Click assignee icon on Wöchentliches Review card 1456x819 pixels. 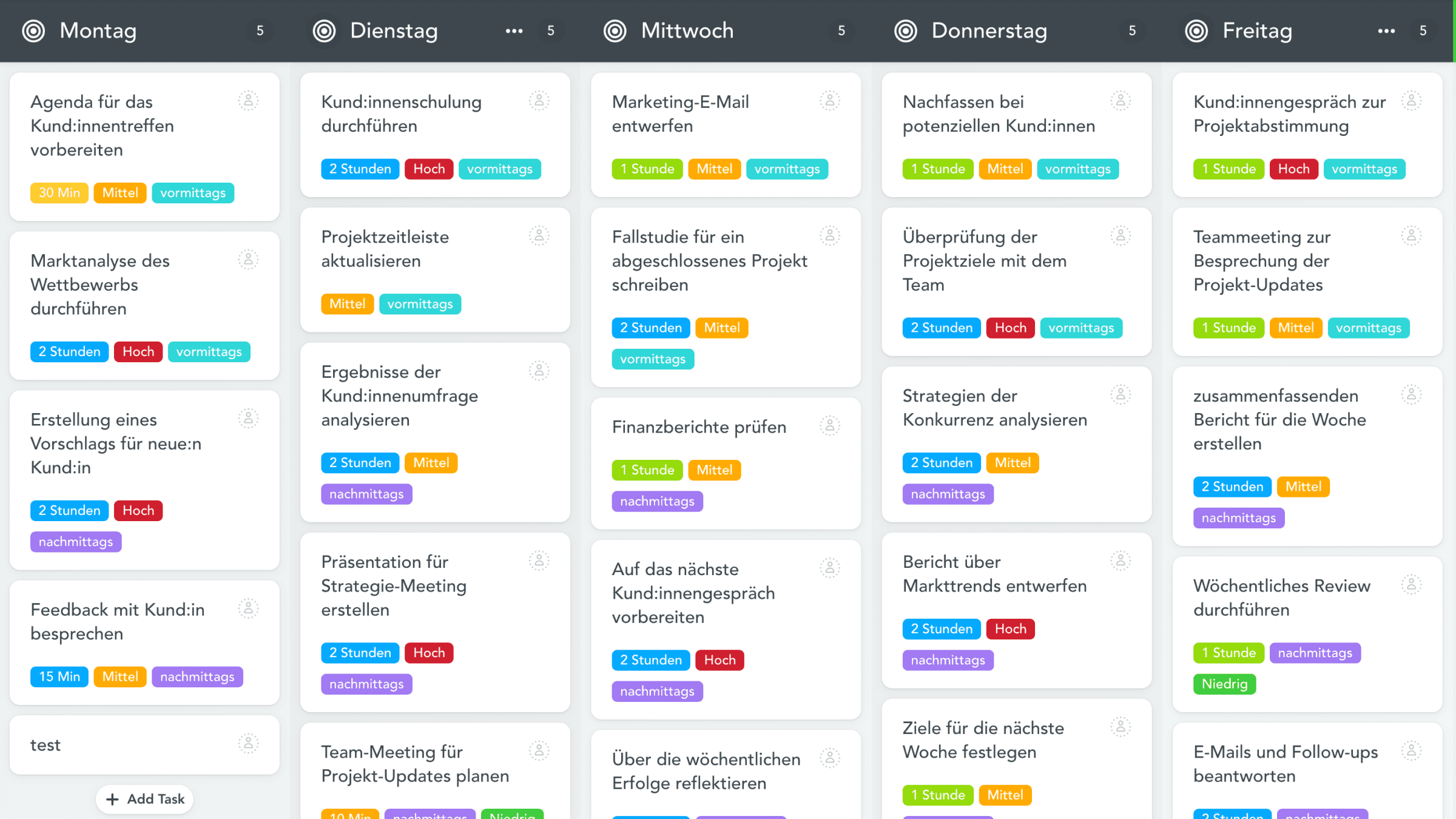coord(1411,585)
